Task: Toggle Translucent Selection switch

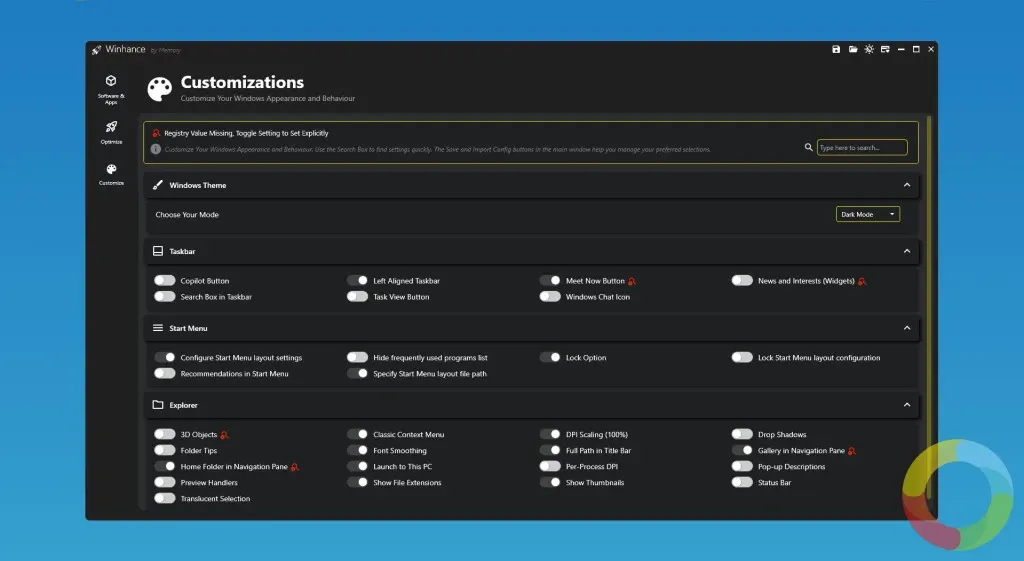Action: click(165, 498)
